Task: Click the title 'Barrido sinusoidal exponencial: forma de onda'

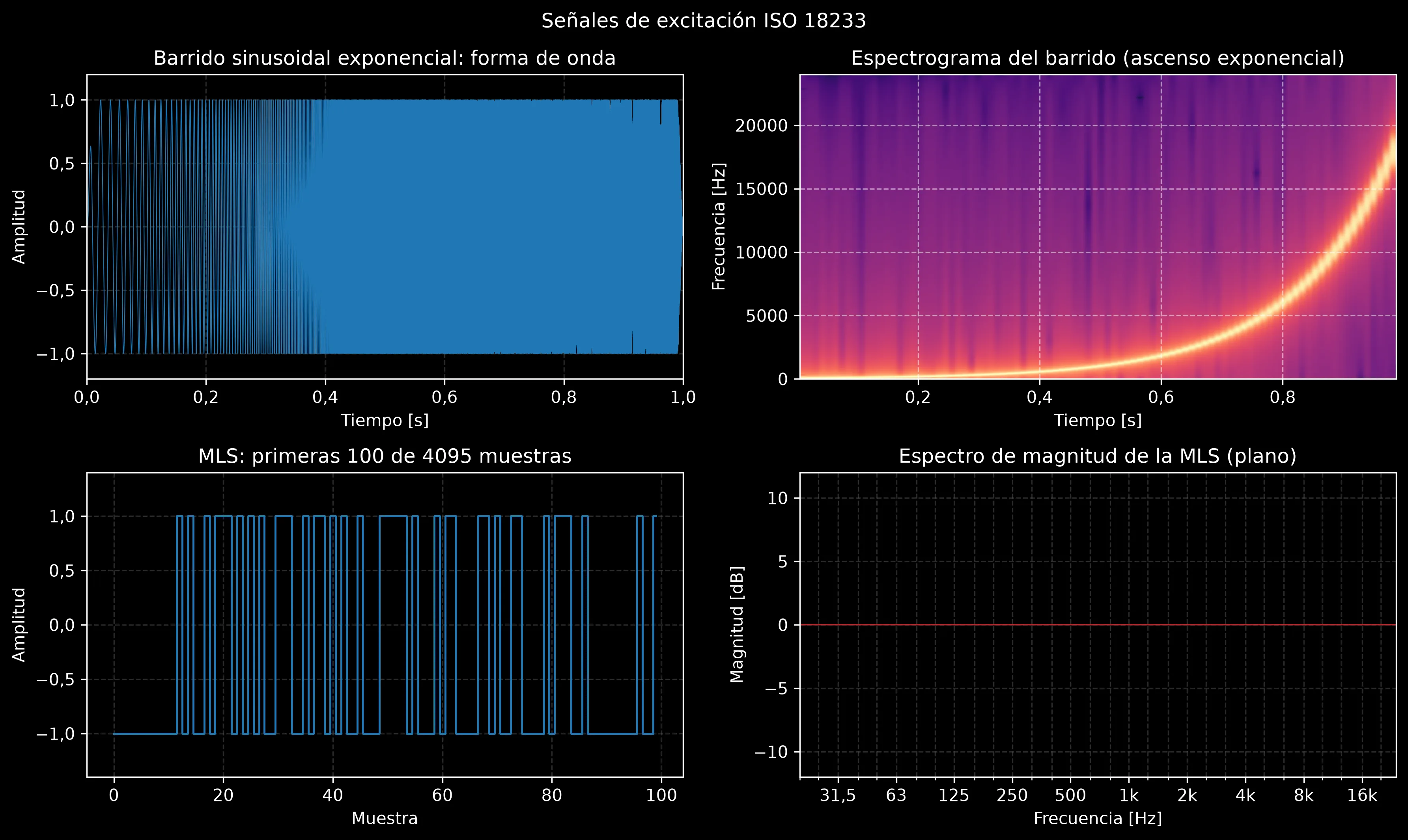Action: click(385, 58)
